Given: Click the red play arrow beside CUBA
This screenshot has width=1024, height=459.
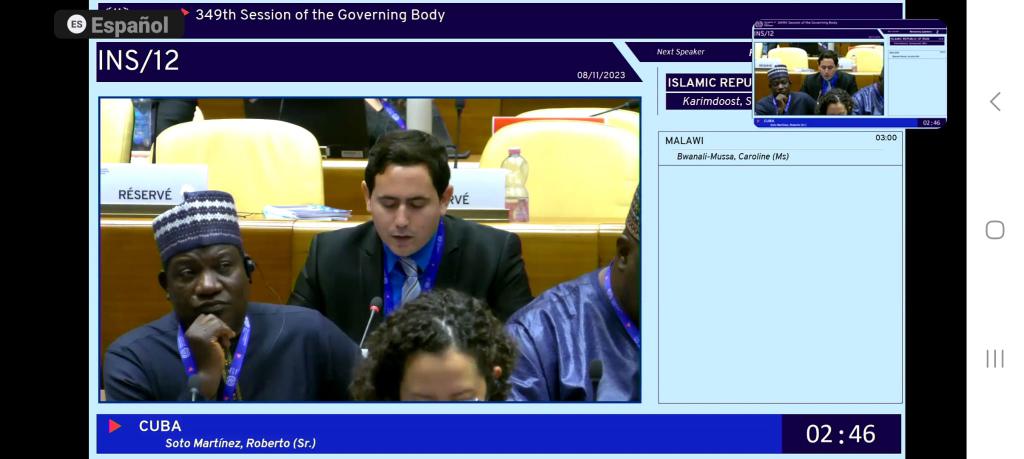Looking at the screenshot, I should click(x=115, y=427).
